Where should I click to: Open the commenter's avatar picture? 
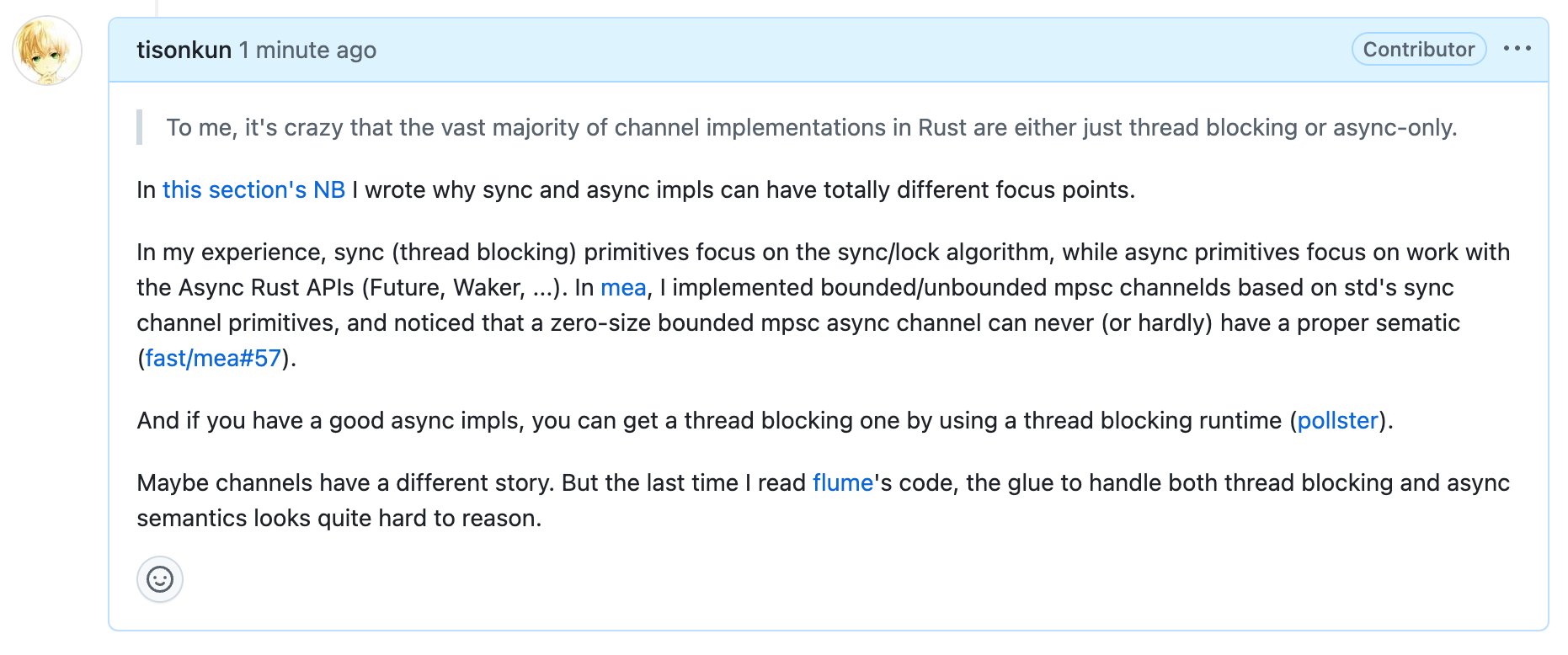click(x=46, y=49)
